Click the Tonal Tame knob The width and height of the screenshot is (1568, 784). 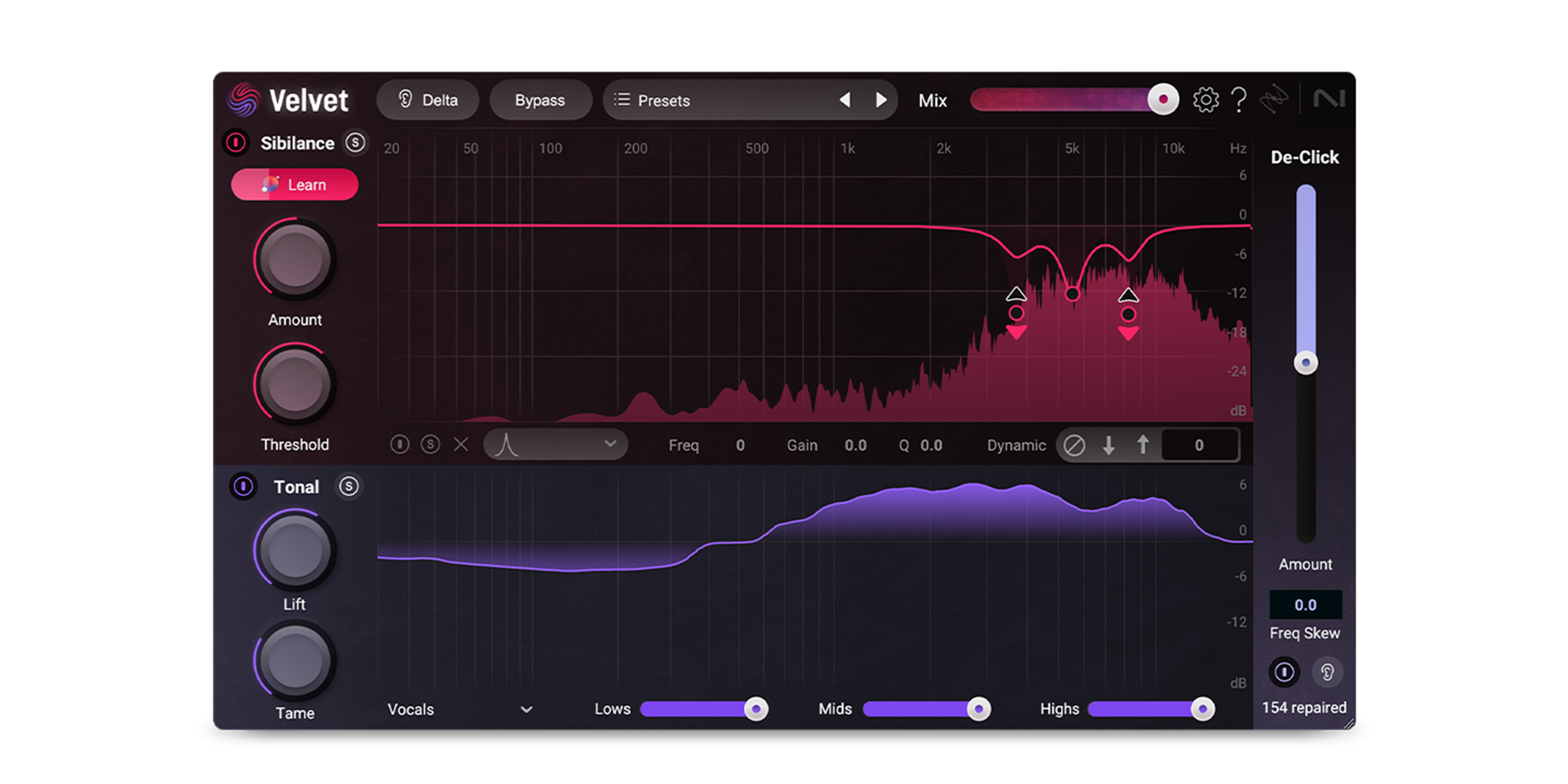[x=295, y=661]
